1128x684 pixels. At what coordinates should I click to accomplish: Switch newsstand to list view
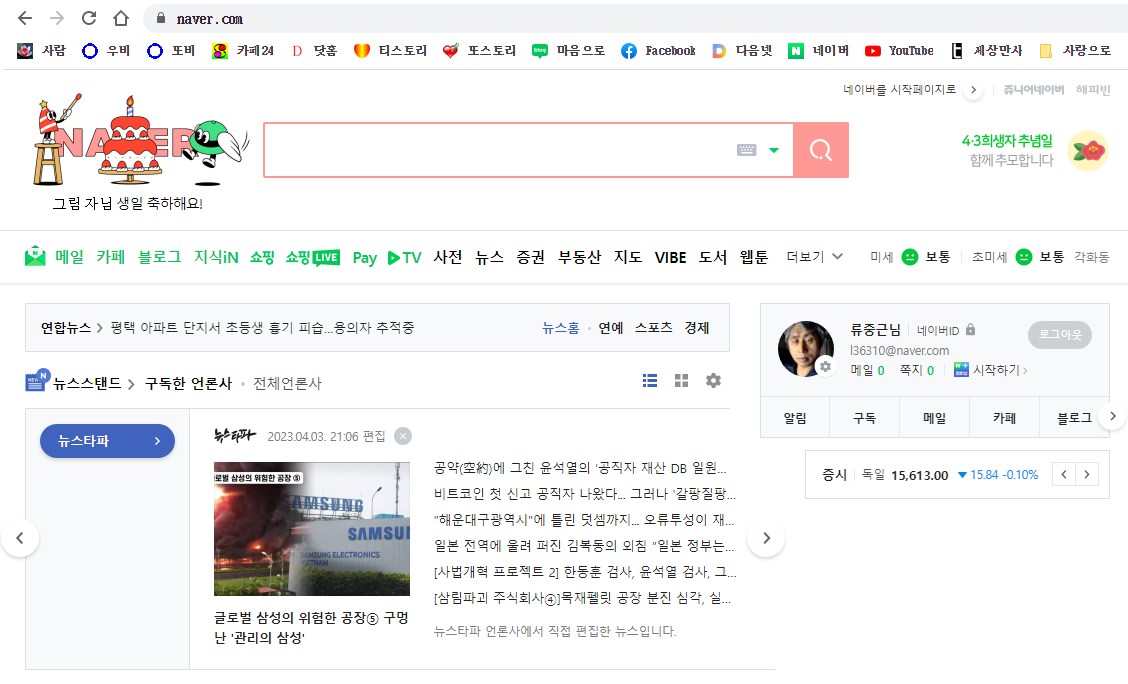click(x=650, y=380)
